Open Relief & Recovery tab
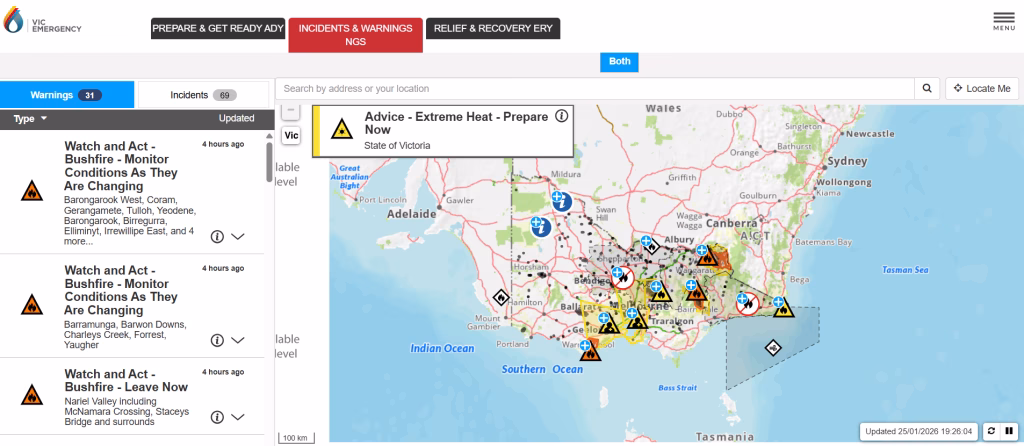Viewport: 1024px width, 446px height. [x=493, y=29]
